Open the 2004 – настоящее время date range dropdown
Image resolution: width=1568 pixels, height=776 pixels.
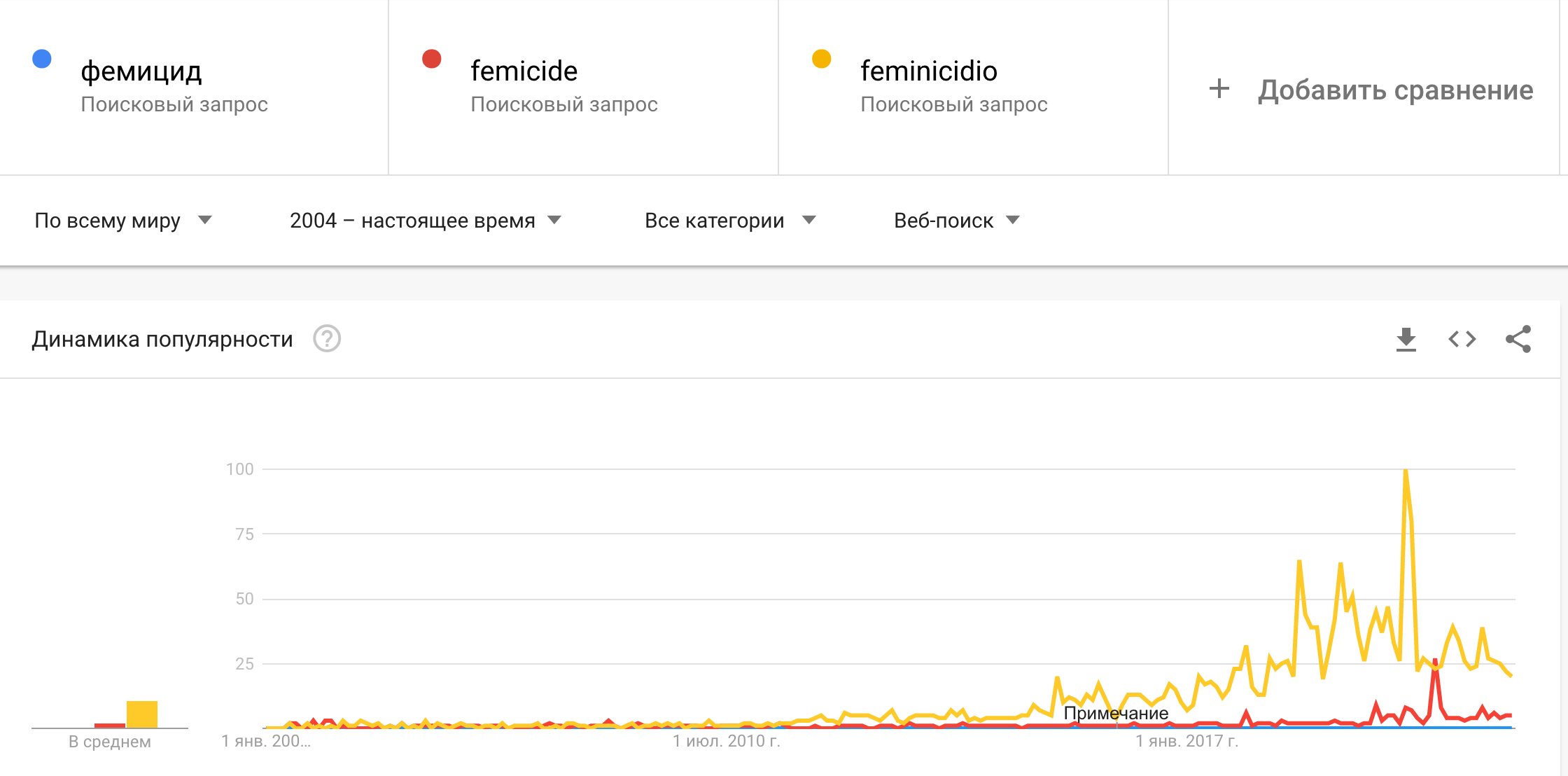426,221
